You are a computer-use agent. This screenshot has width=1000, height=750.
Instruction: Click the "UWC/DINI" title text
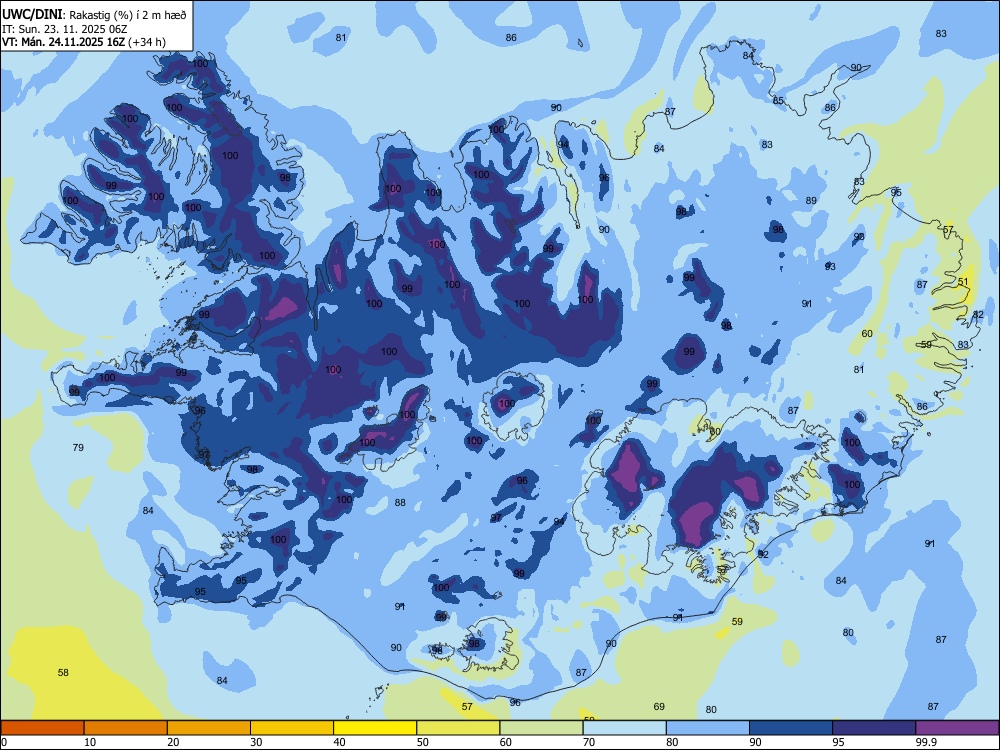point(32,14)
